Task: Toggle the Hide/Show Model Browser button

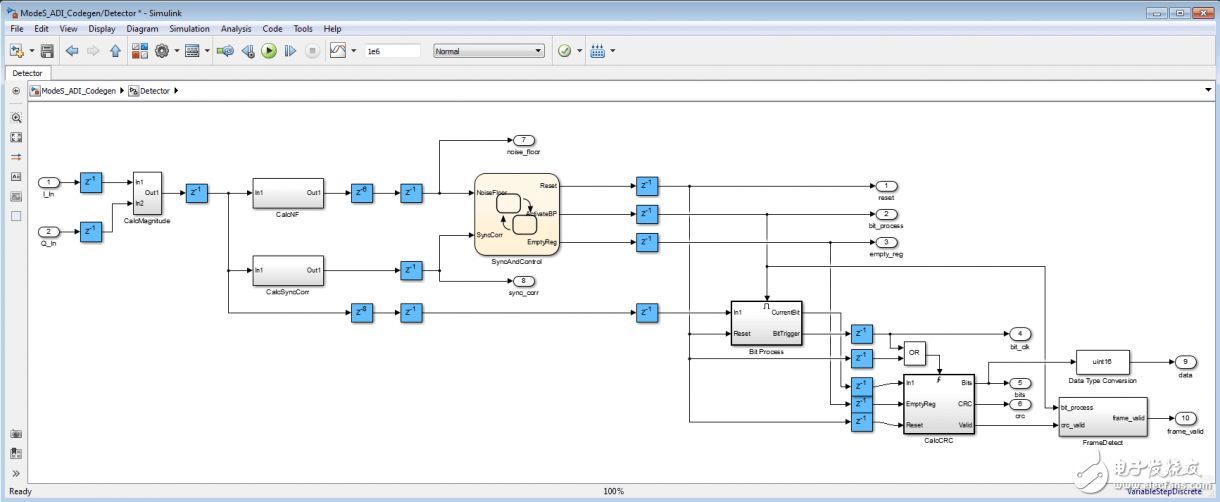Action: pyautogui.click(x=16, y=91)
